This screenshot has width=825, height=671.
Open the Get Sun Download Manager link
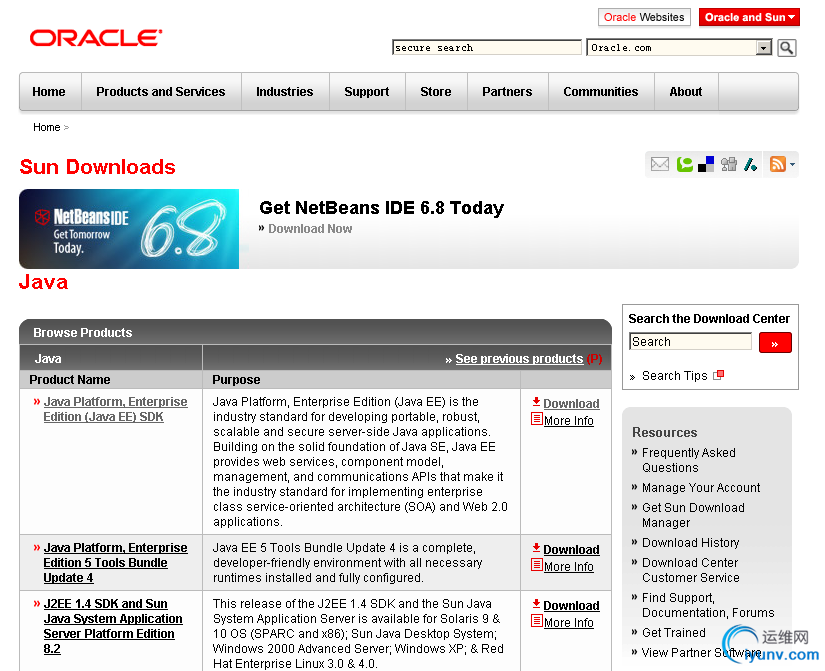[x=693, y=515]
